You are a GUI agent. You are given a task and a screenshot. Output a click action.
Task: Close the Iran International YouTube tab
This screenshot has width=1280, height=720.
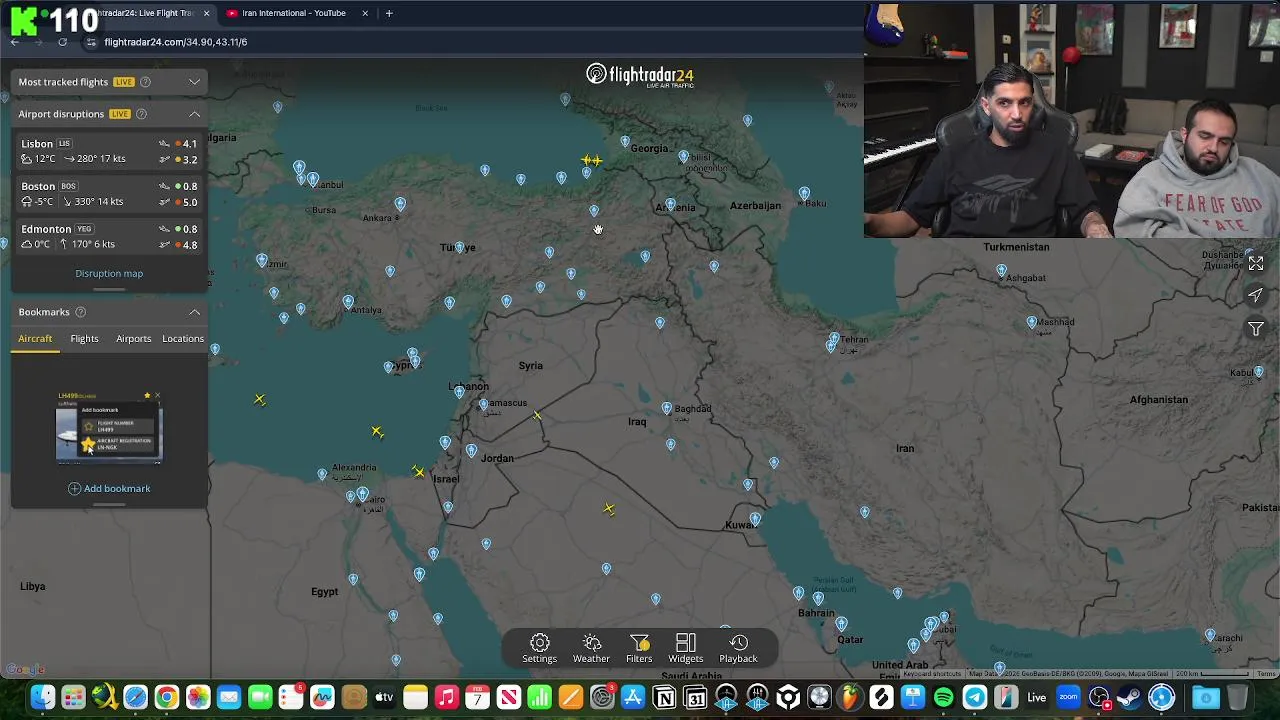(x=365, y=13)
